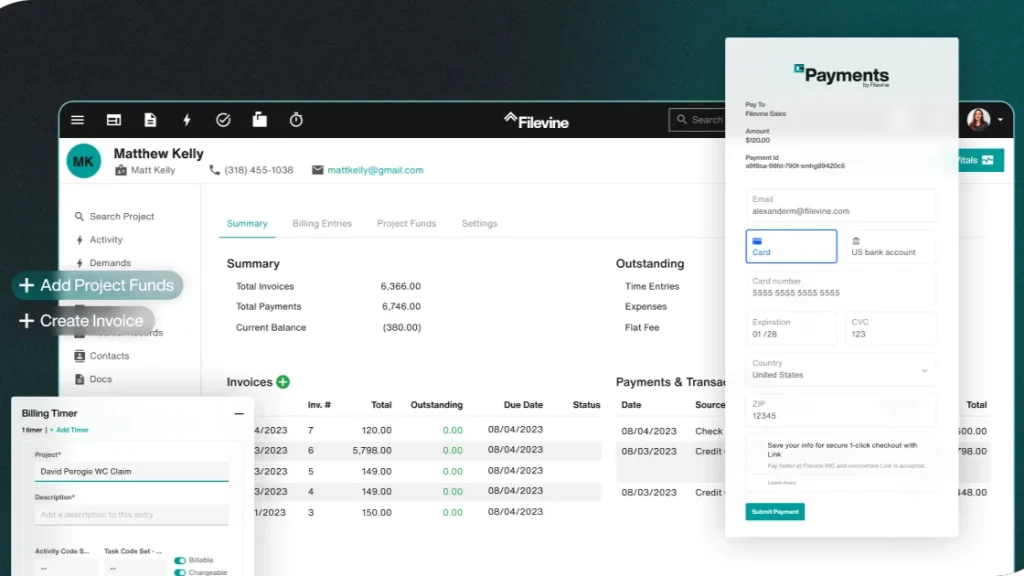Screen dimensions: 1024x576
Task: Toggle the Chargeable switch
Action: tap(180, 572)
